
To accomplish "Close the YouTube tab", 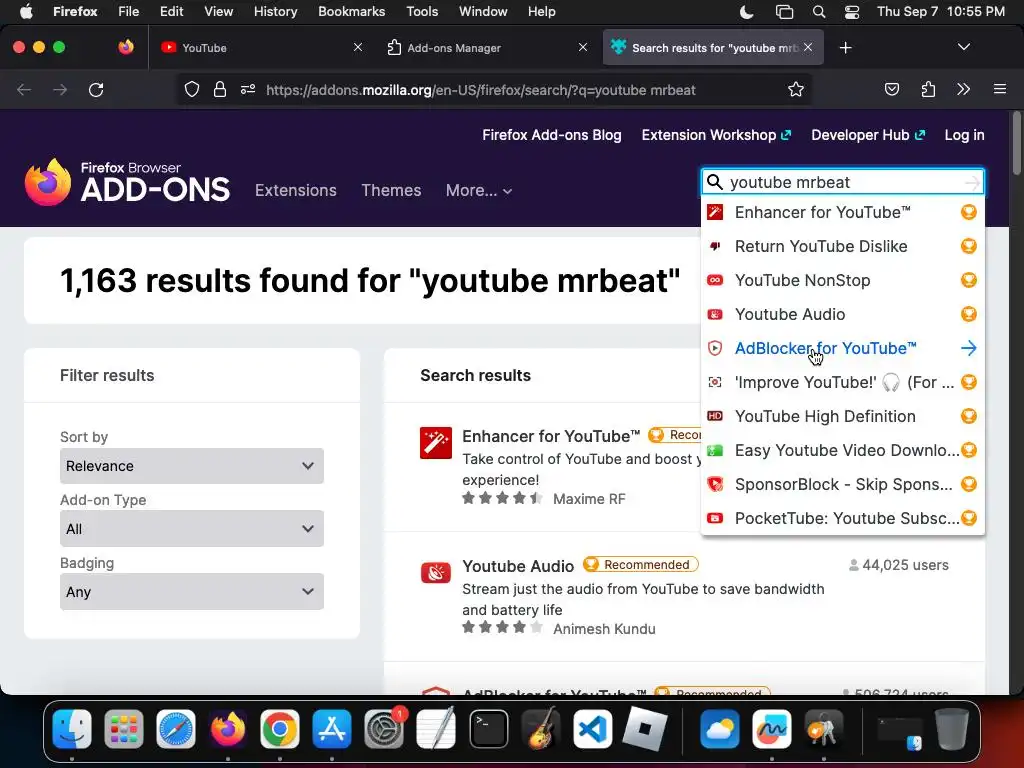I will click(x=357, y=47).
